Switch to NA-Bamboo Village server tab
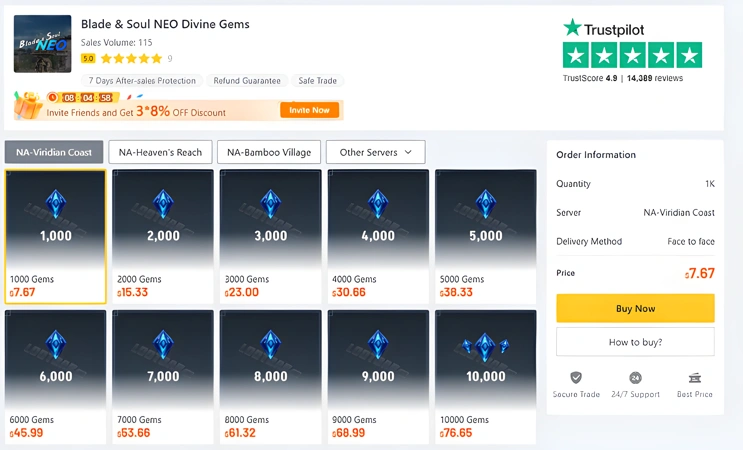 268,152
